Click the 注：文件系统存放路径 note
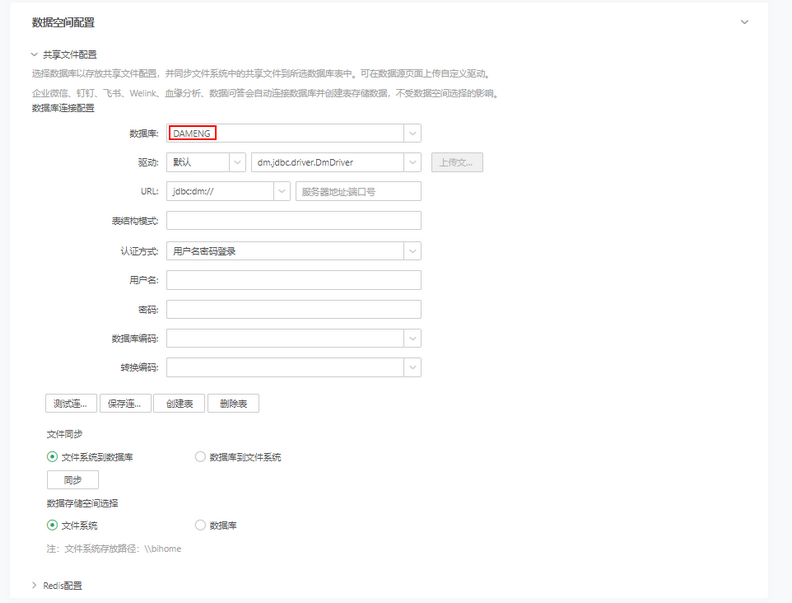The height and width of the screenshot is (603, 792). (114, 549)
